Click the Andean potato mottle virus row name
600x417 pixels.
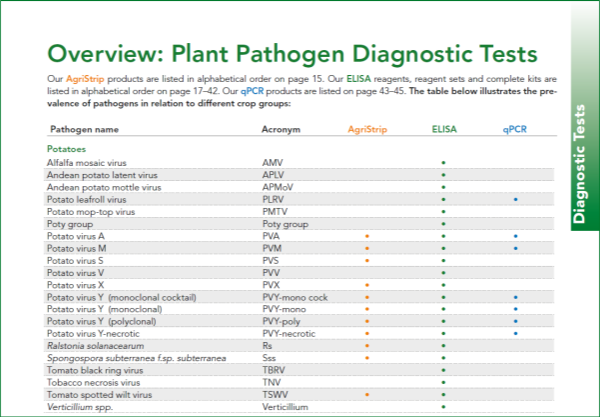tap(104, 187)
